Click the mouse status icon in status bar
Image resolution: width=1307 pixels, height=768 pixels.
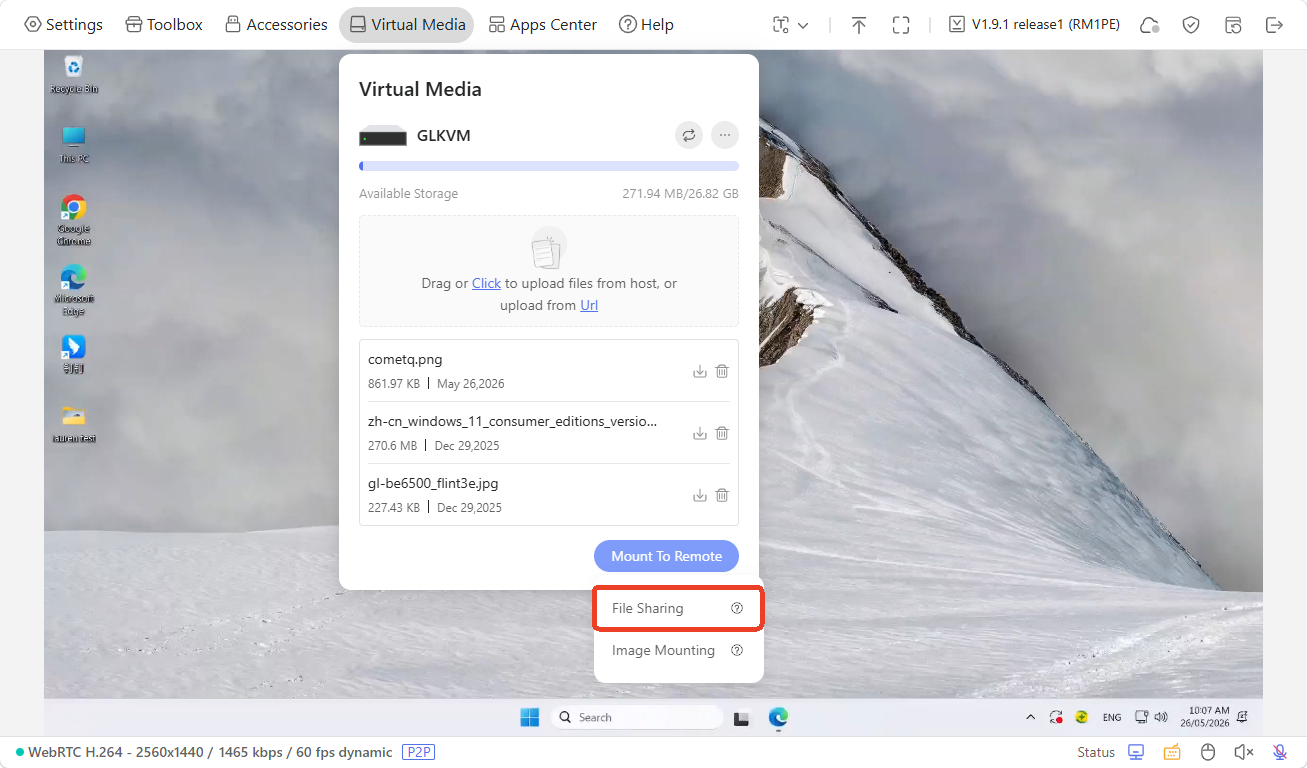click(1207, 752)
